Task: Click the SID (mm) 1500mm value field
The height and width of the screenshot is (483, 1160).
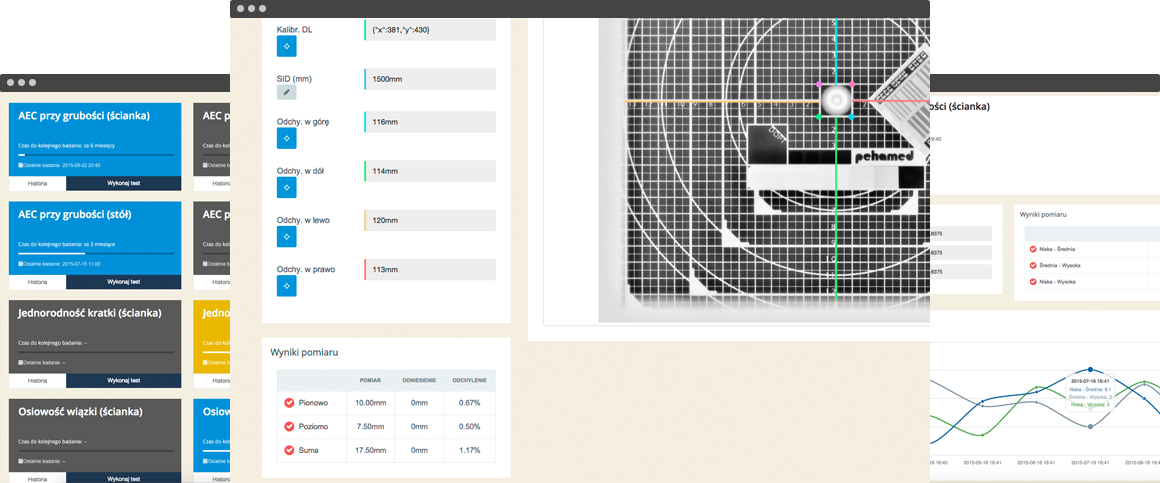Action: click(x=430, y=79)
